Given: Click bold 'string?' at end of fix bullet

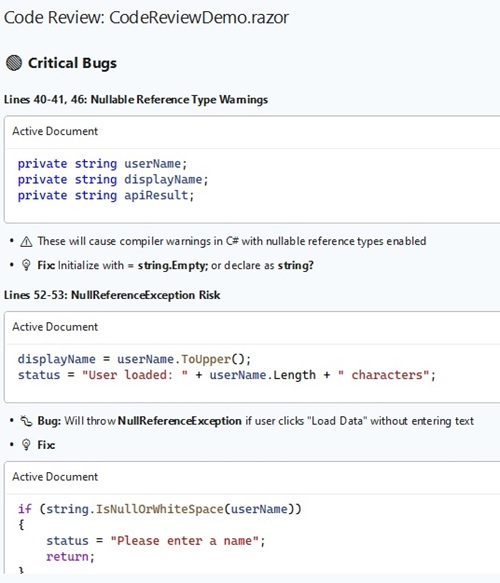Looking at the screenshot, I should pos(296,265).
